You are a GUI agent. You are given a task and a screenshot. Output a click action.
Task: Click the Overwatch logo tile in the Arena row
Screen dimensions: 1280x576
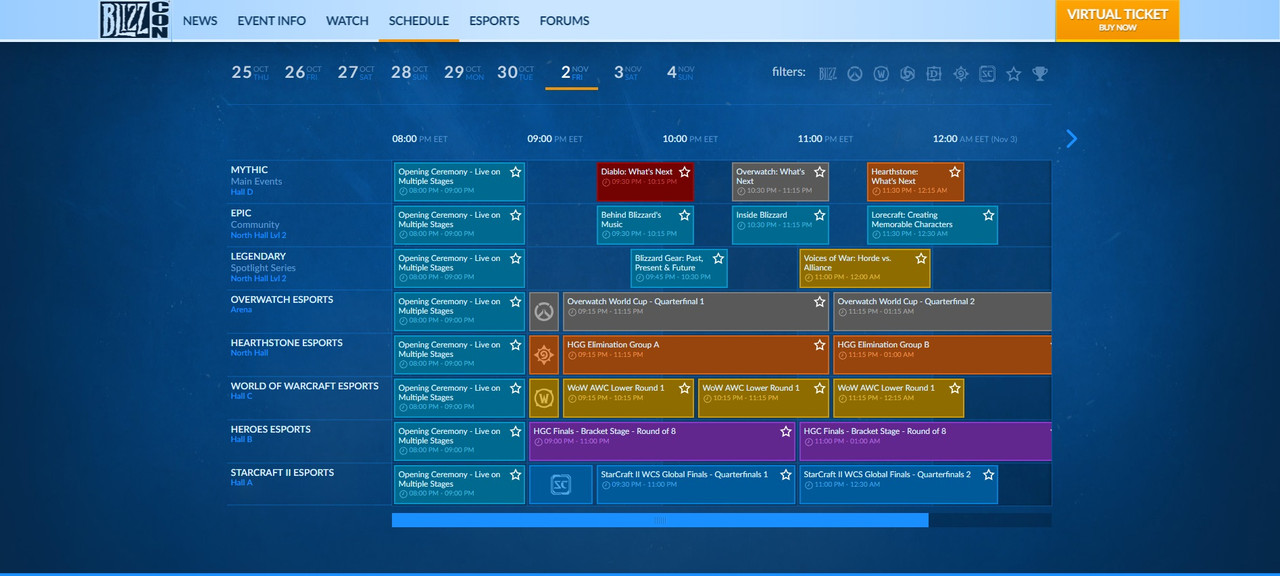coord(544,311)
